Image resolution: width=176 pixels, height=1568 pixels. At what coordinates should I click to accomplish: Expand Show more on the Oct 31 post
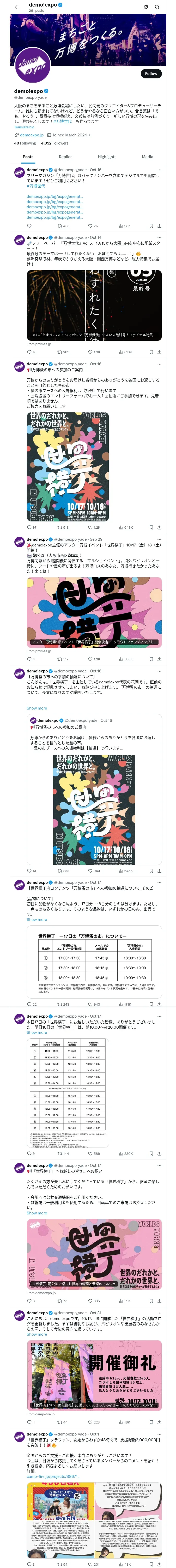click(37, 1334)
